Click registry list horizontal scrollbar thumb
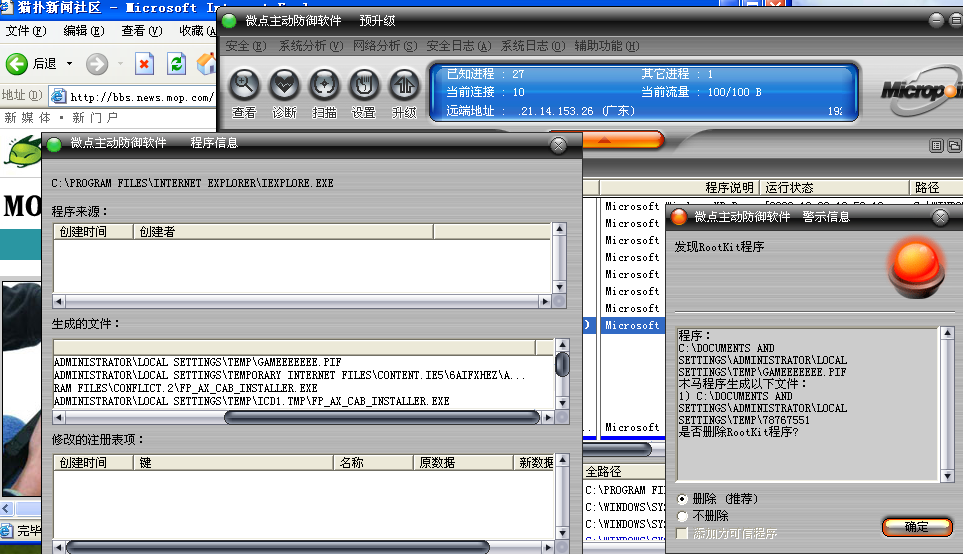Screen dimensions: 963x554 point(278,547)
